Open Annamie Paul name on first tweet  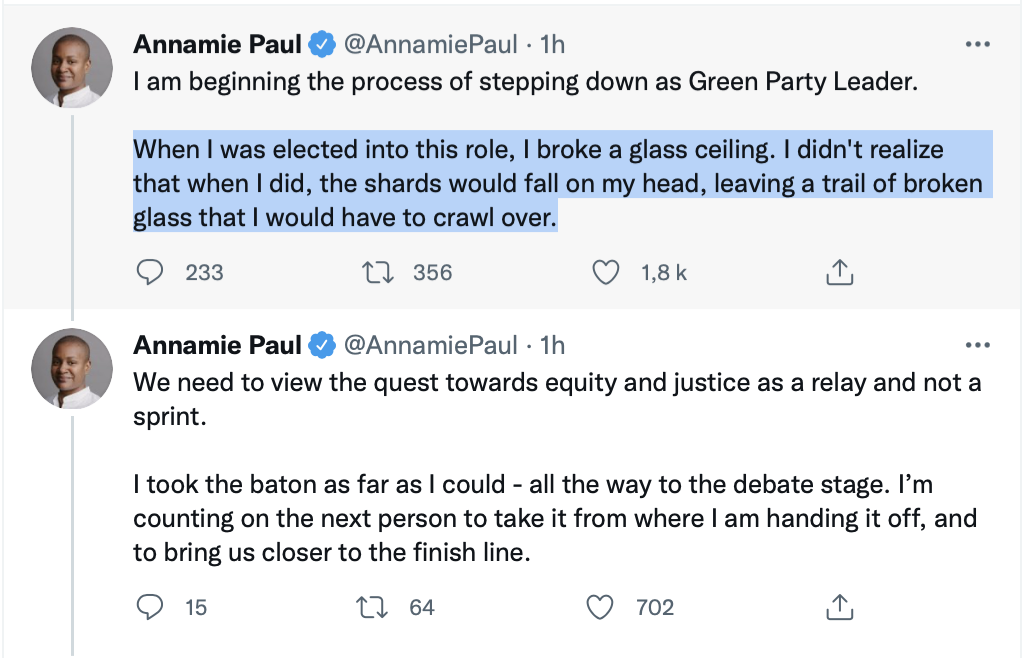(x=218, y=44)
